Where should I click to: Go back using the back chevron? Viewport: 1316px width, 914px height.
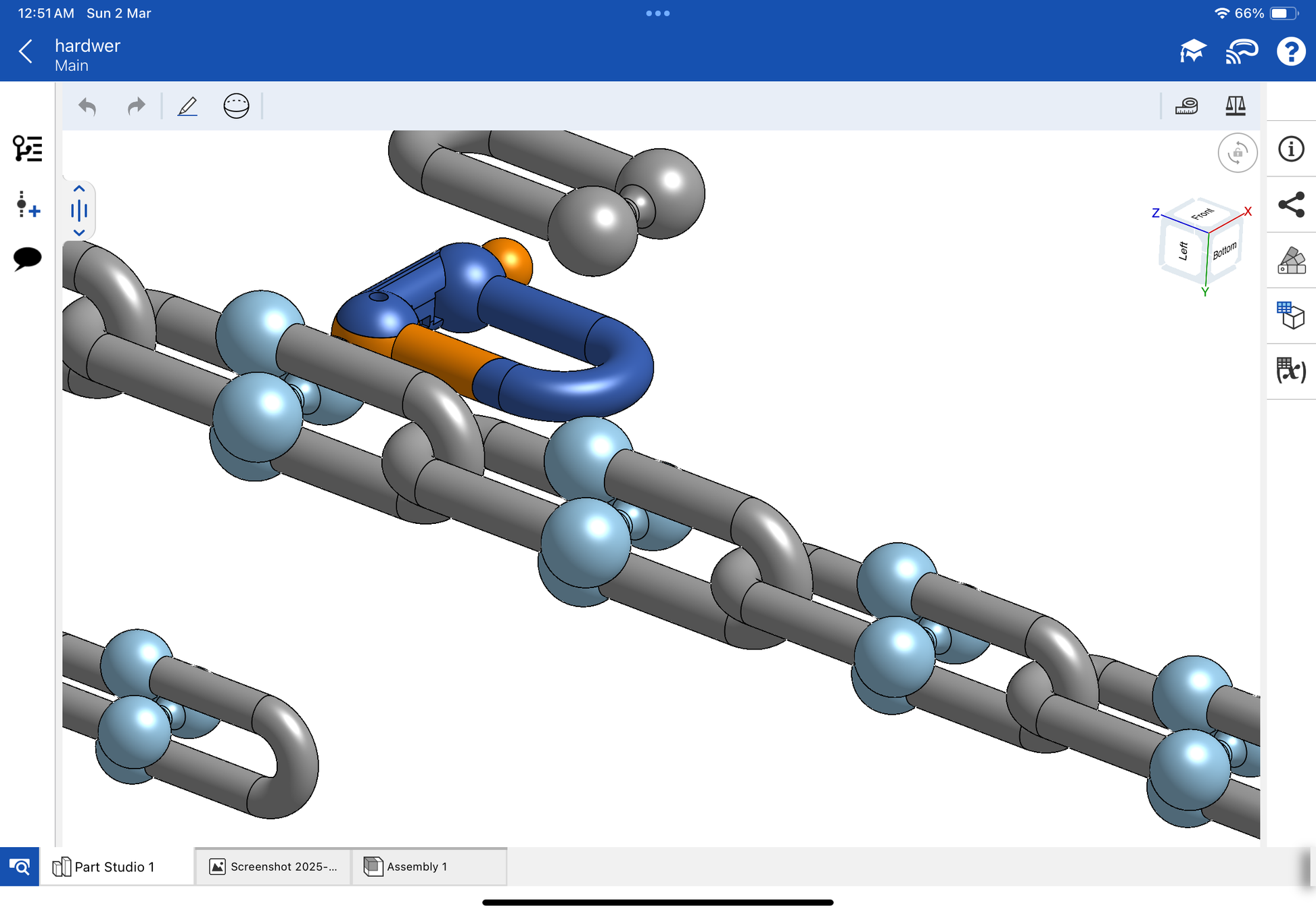26,52
